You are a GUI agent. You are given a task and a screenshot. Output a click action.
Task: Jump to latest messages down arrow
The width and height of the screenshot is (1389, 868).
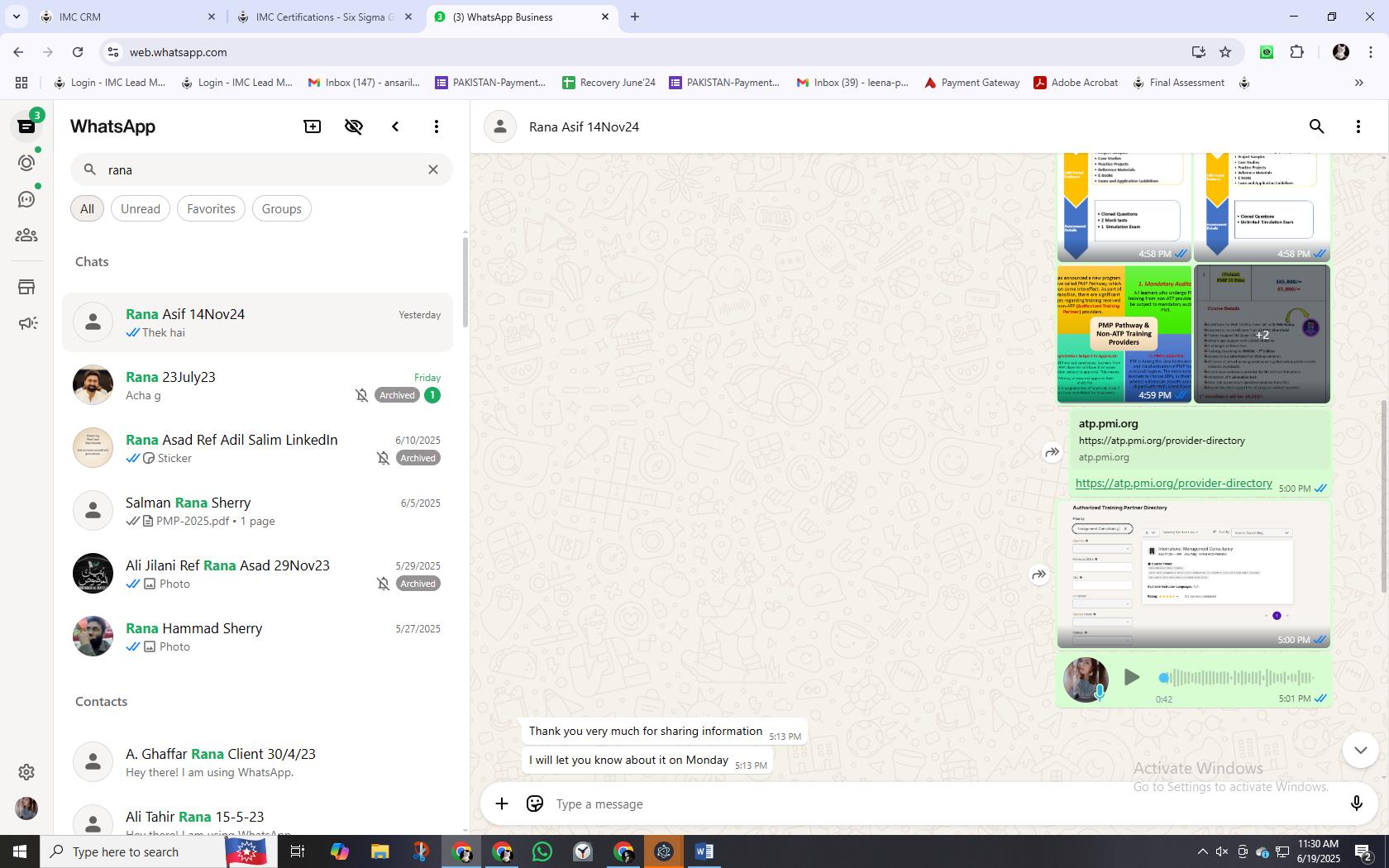1360,751
